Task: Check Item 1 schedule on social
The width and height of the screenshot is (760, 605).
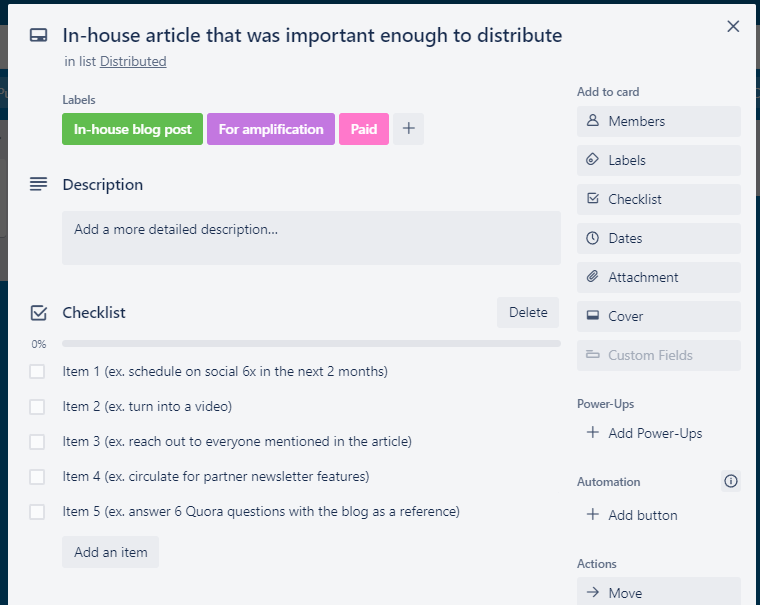Action: (37, 371)
